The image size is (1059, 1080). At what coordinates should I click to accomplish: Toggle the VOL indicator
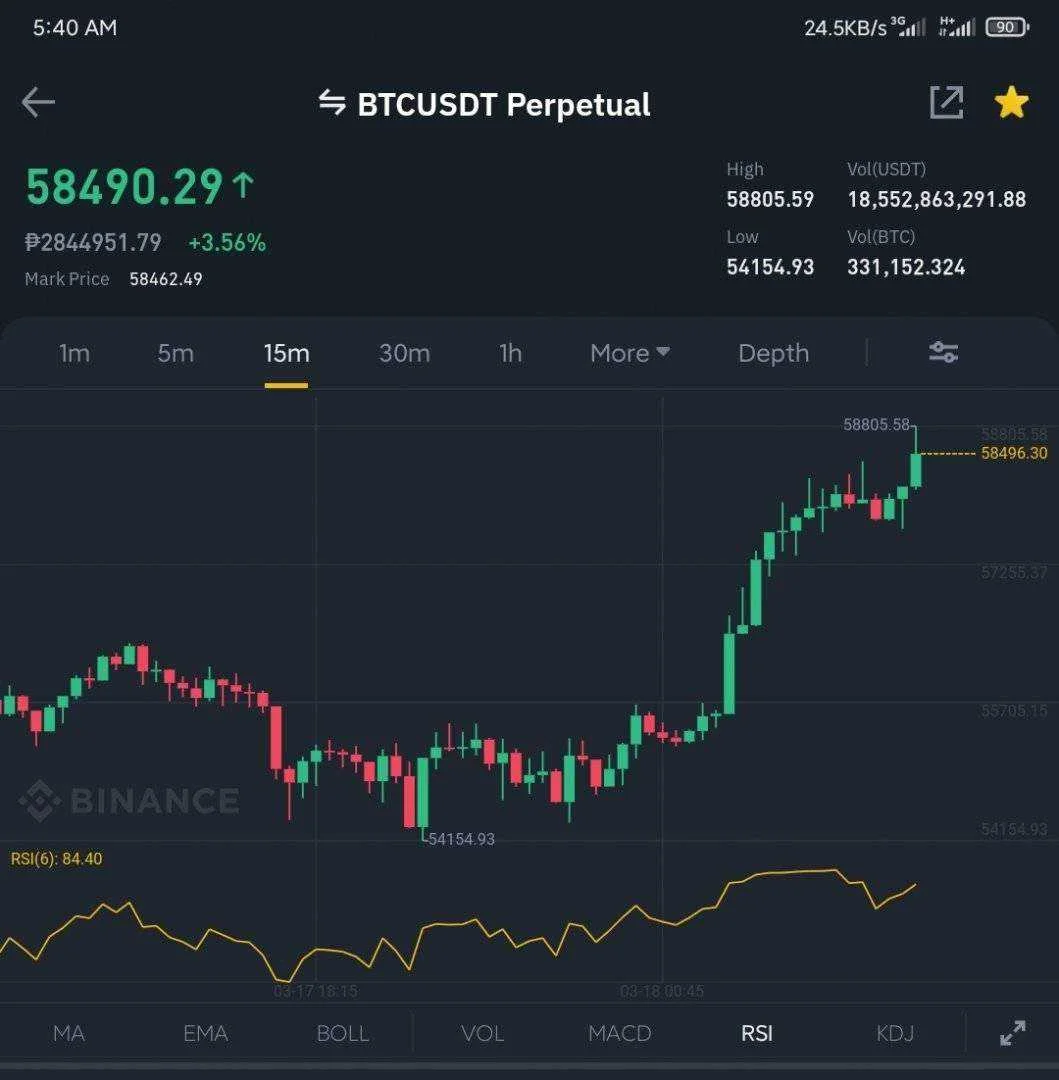coord(482,1033)
